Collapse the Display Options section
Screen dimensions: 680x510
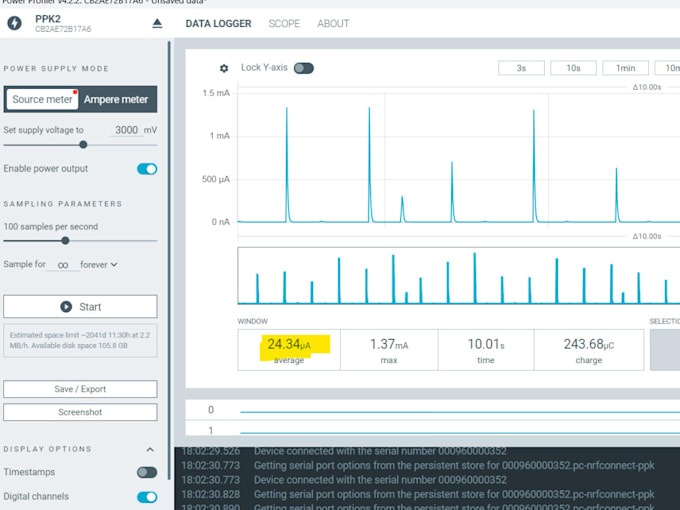pos(150,449)
